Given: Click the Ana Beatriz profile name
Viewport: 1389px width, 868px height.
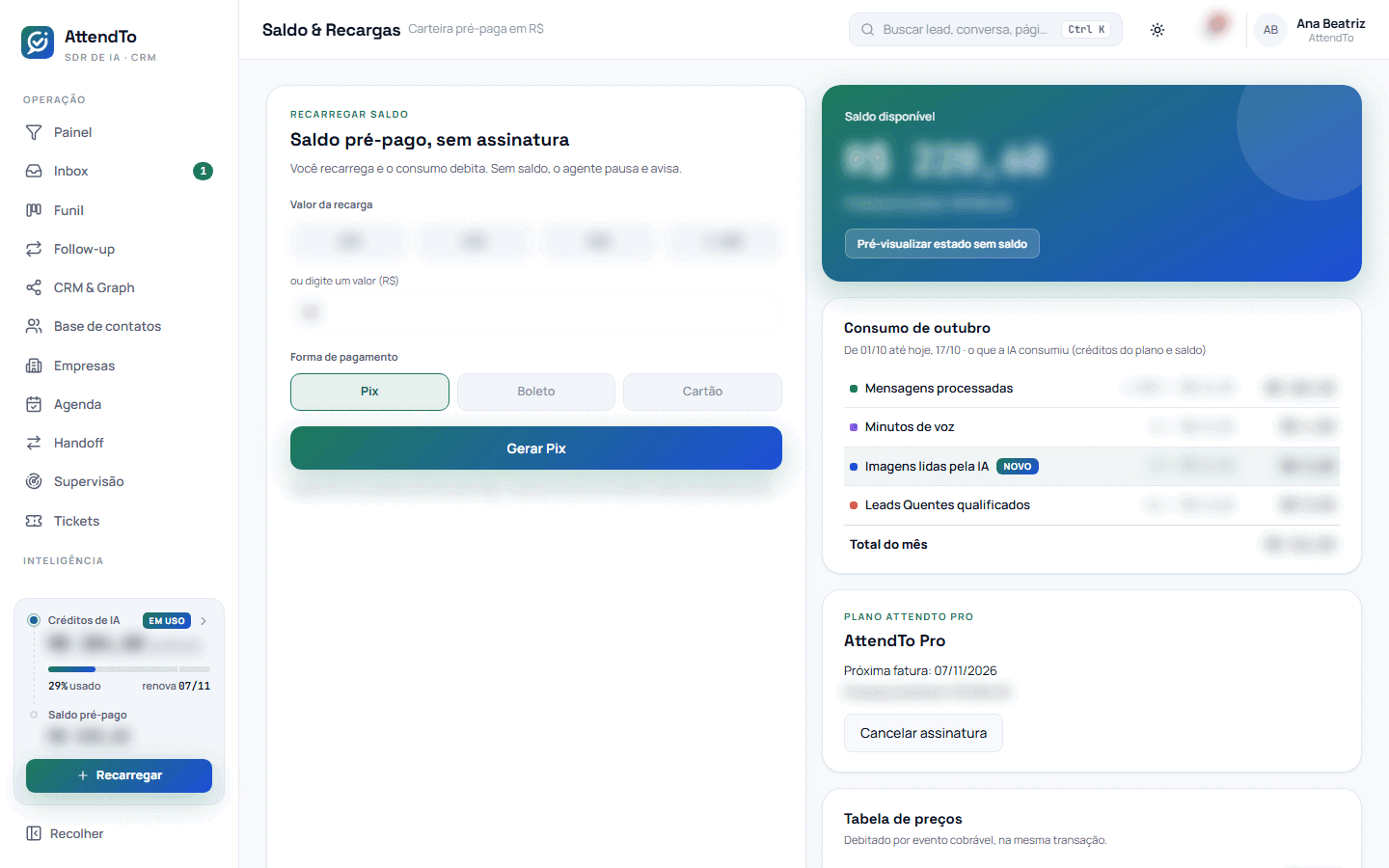Looking at the screenshot, I should (x=1331, y=23).
